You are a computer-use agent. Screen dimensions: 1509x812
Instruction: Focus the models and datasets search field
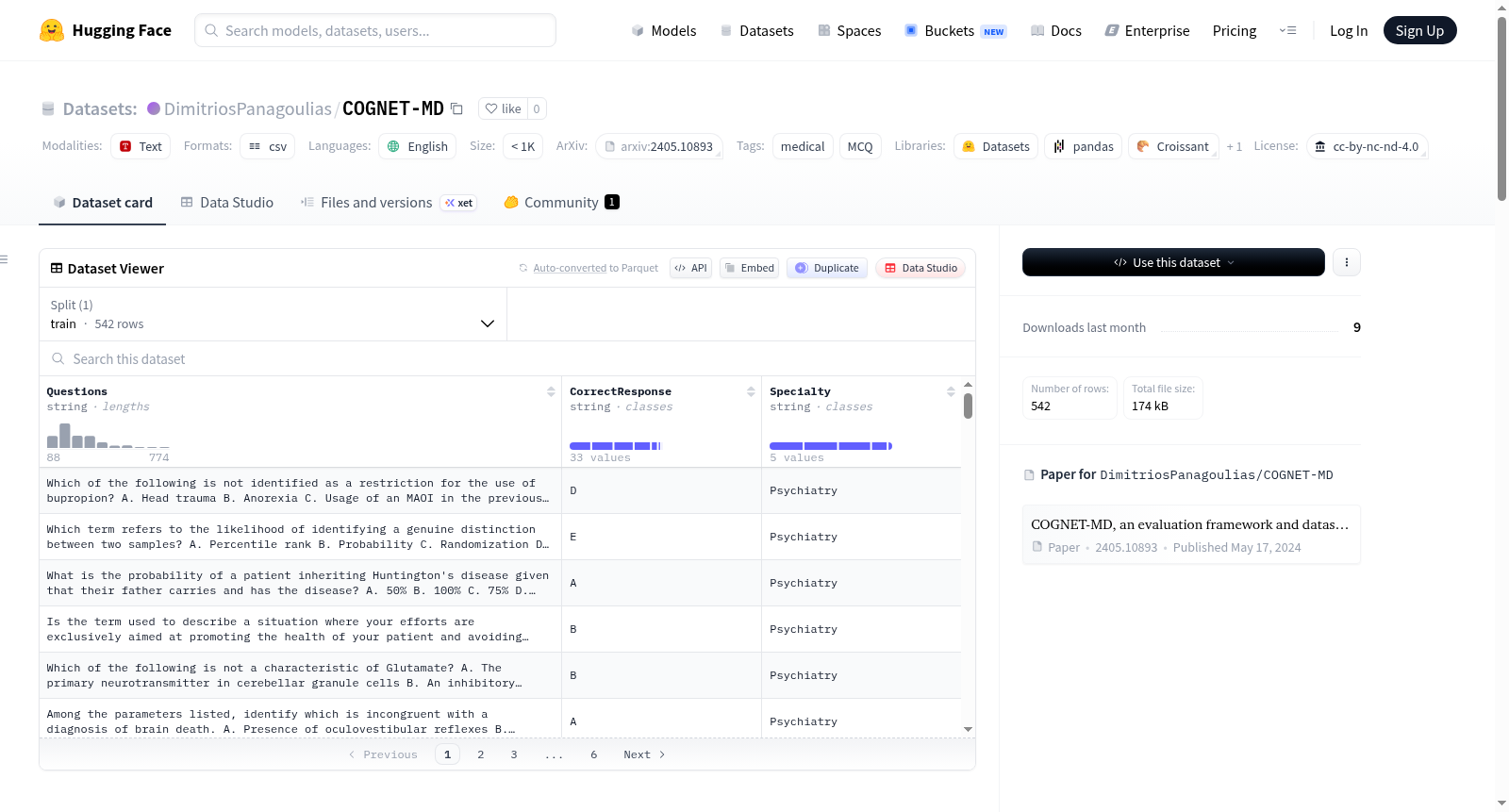tap(375, 30)
